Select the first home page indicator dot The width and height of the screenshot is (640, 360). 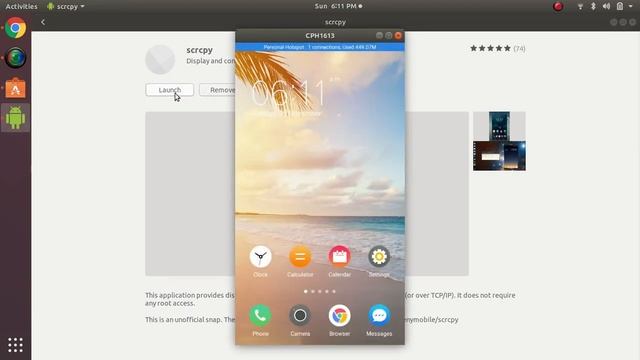pyautogui.click(x=306, y=291)
